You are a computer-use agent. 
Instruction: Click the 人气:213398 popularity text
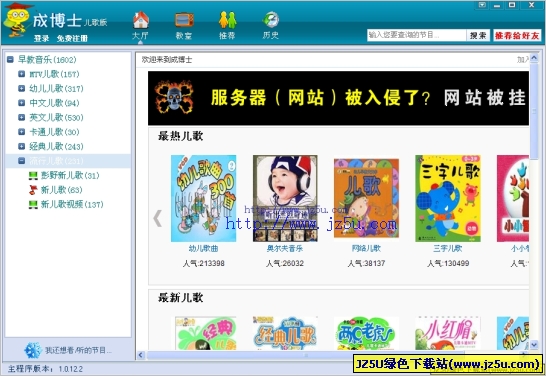(204, 264)
